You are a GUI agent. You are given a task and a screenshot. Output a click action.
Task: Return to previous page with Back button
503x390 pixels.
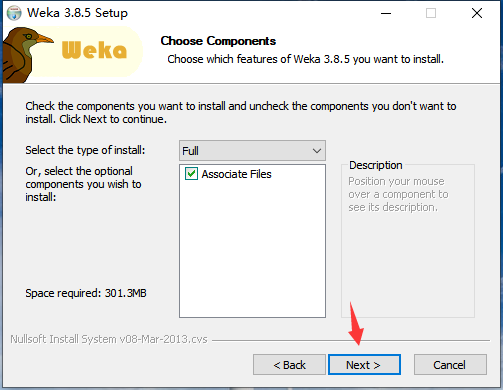pyautogui.click(x=289, y=365)
